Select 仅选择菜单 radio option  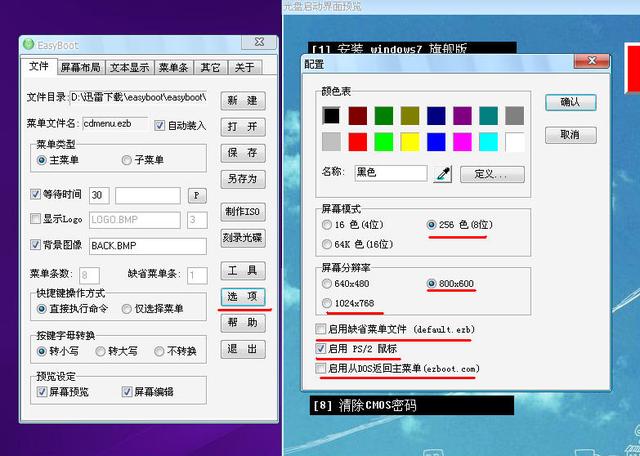click(127, 309)
